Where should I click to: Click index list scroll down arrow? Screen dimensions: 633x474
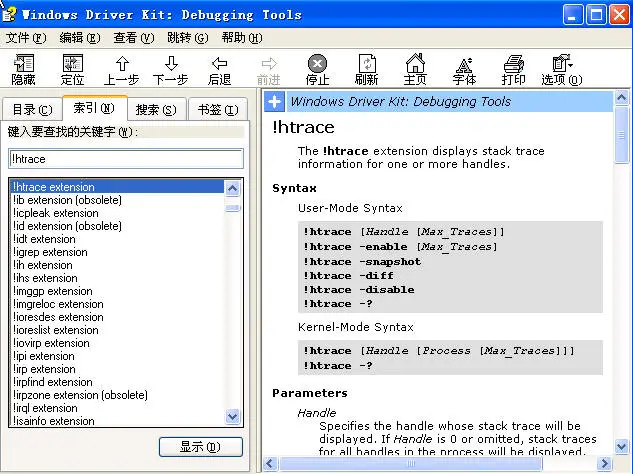pos(233,416)
